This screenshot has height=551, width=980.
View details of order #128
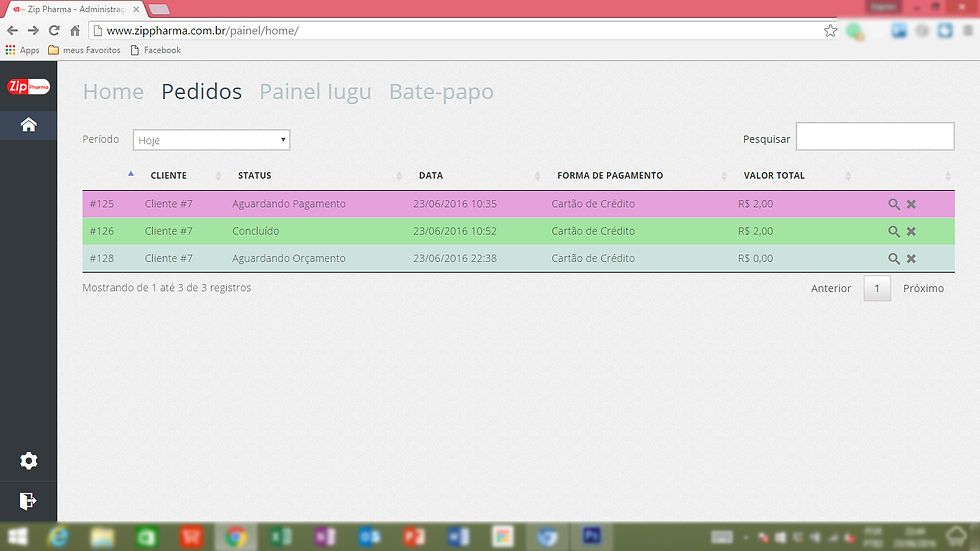pos(894,259)
